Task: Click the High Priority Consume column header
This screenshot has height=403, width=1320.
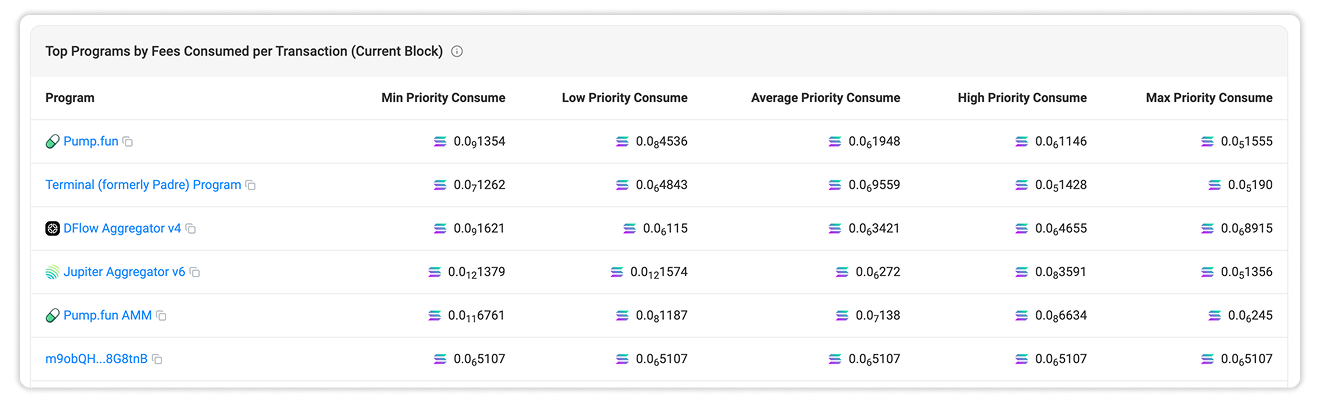Action: pos(1022,98)
